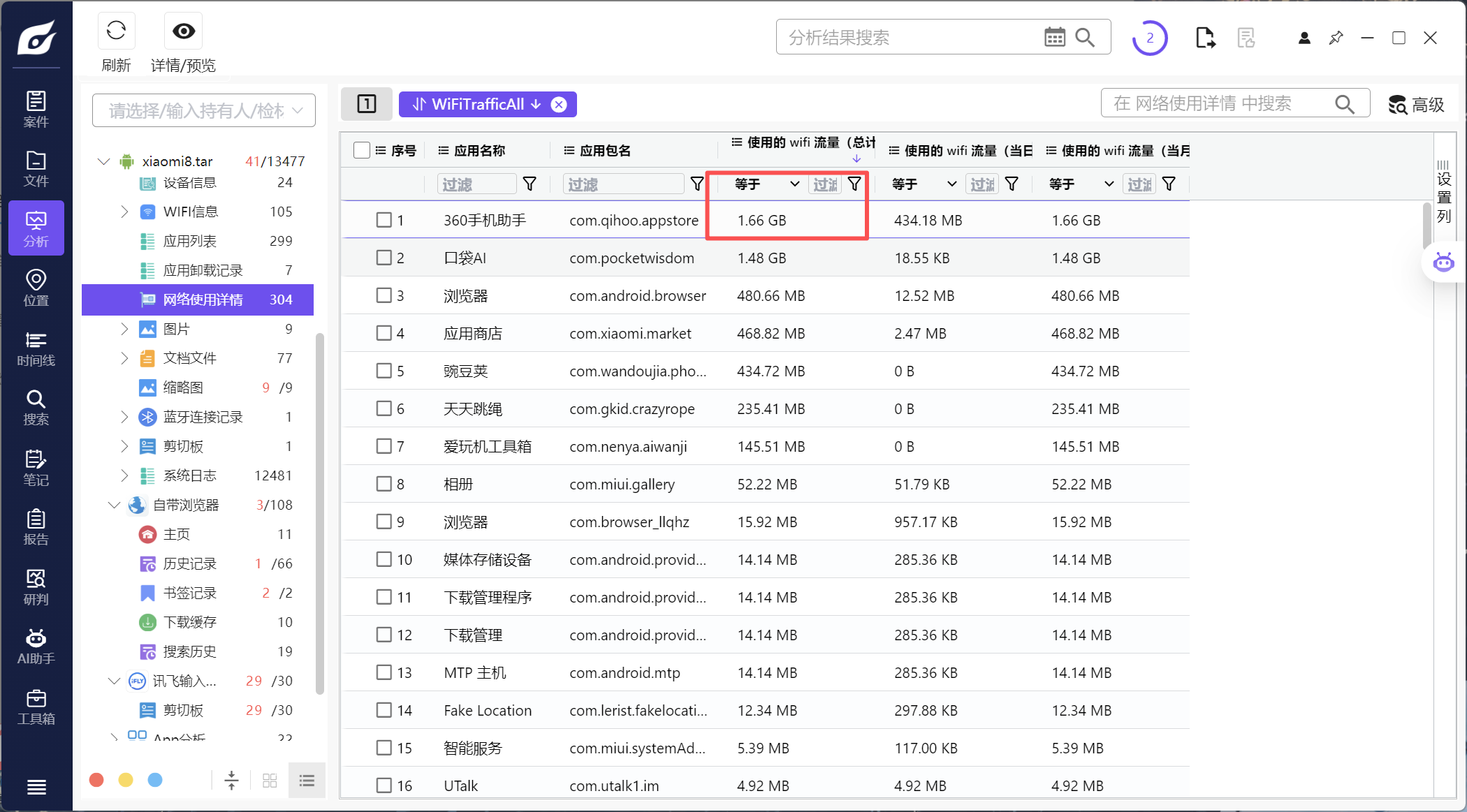Open 等于 operator dropdown for wifi 总计 column
The image size is (1467, 812).
pyautogui.click(x=766, y=184)
